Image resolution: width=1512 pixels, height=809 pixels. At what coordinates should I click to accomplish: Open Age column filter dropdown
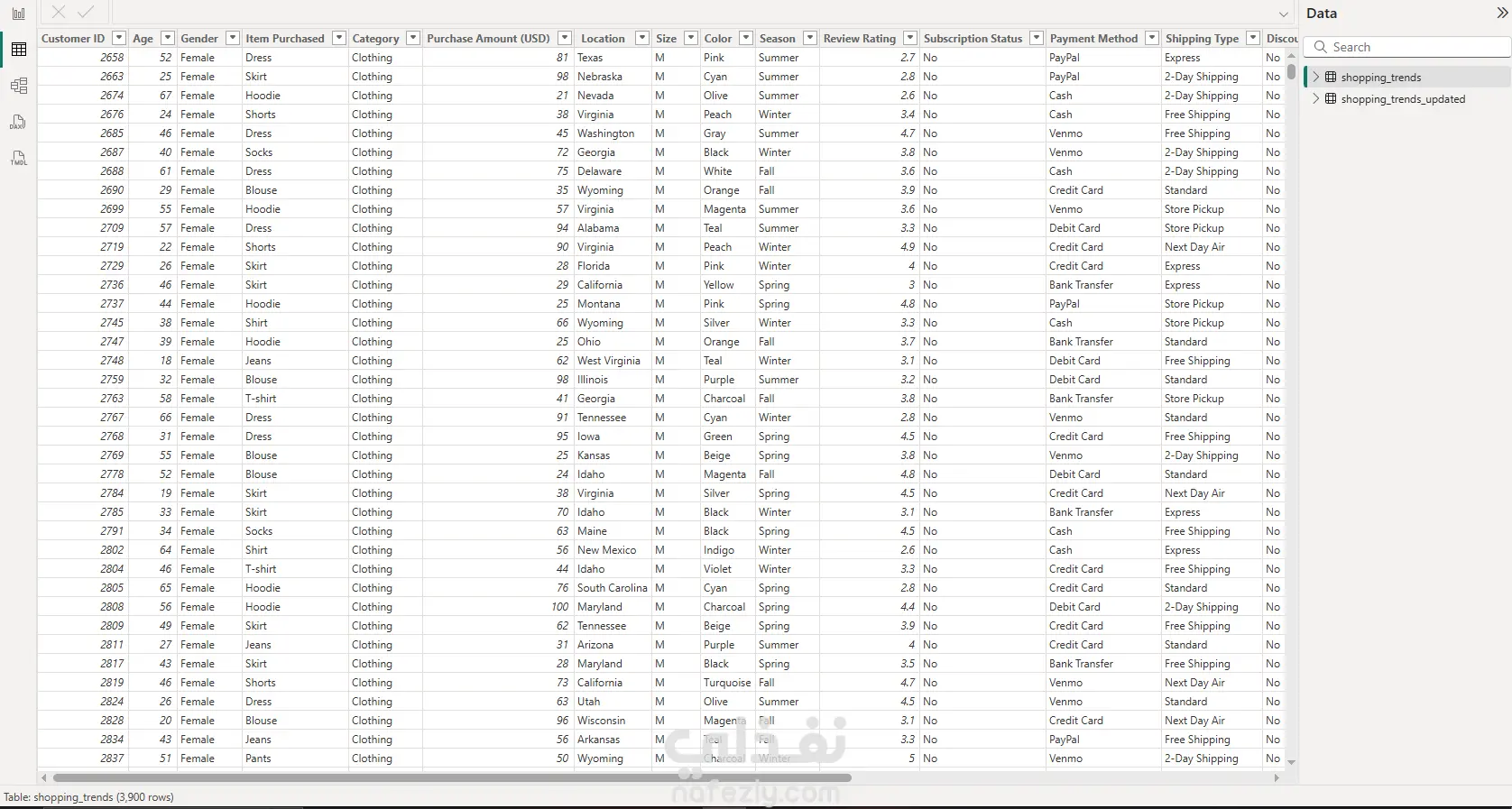tap(167, 38)
